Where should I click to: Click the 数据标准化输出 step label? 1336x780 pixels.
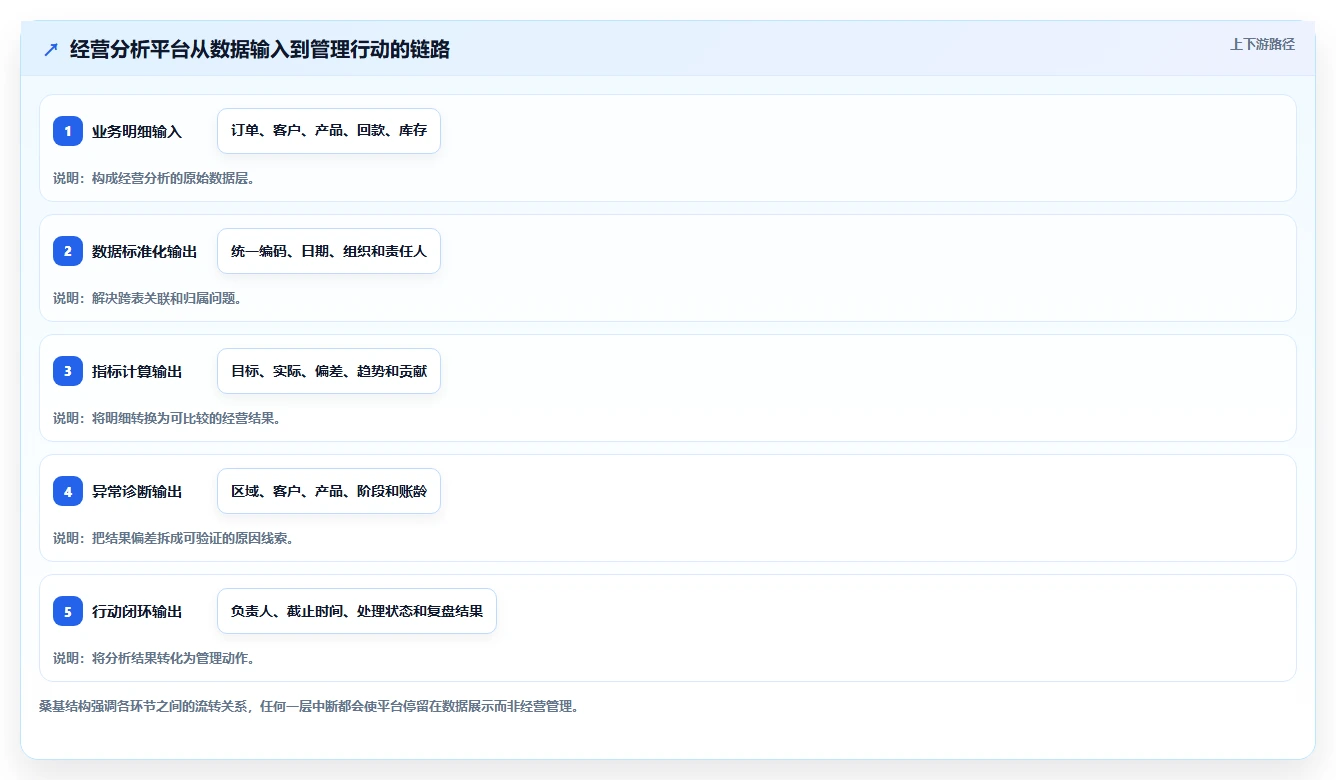[145, 251]
